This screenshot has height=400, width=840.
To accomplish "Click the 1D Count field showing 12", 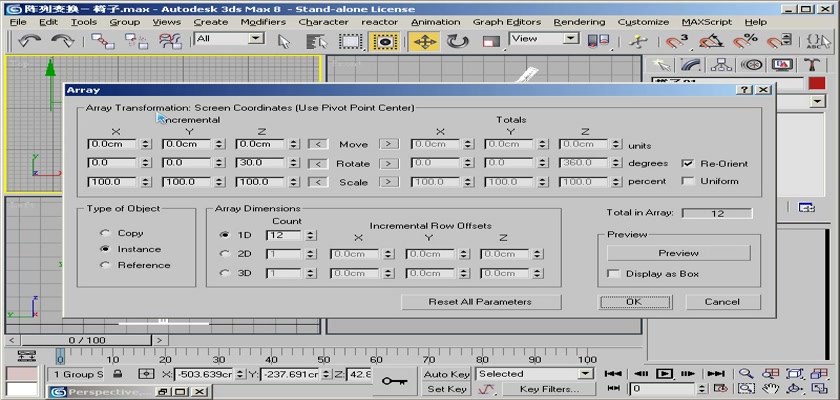I will click(283, 235).
